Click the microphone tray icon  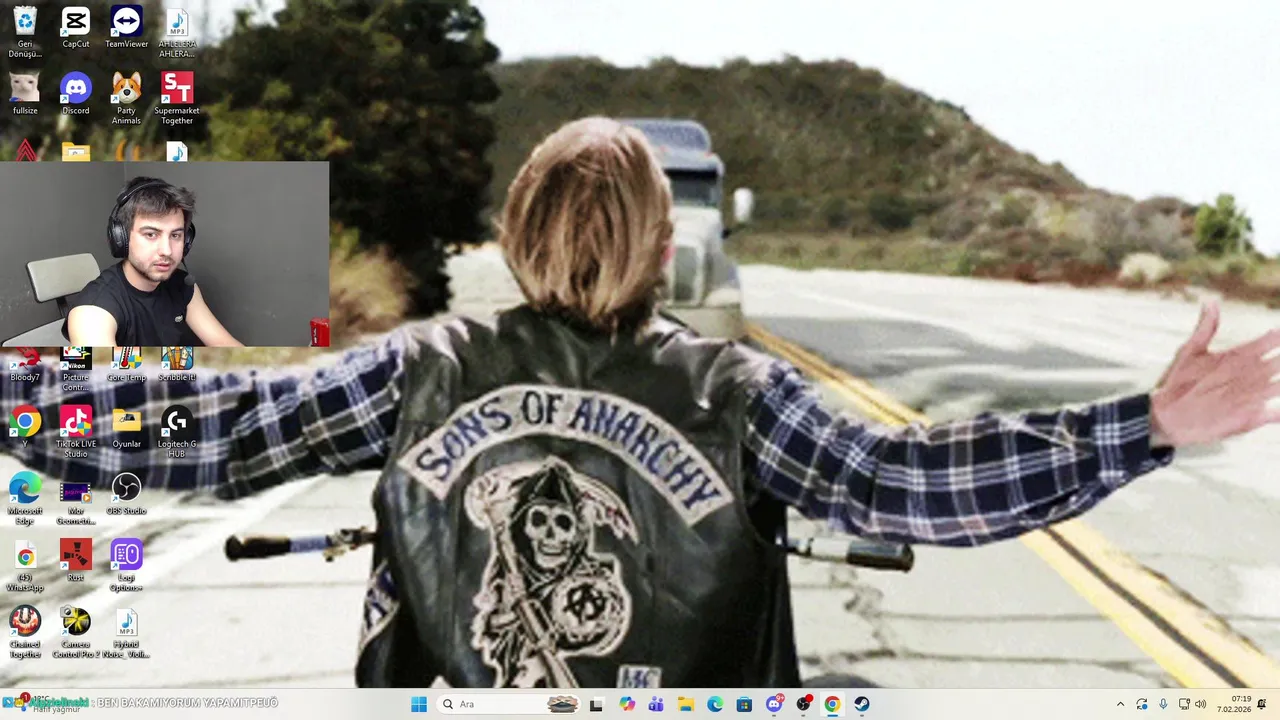1163,704
